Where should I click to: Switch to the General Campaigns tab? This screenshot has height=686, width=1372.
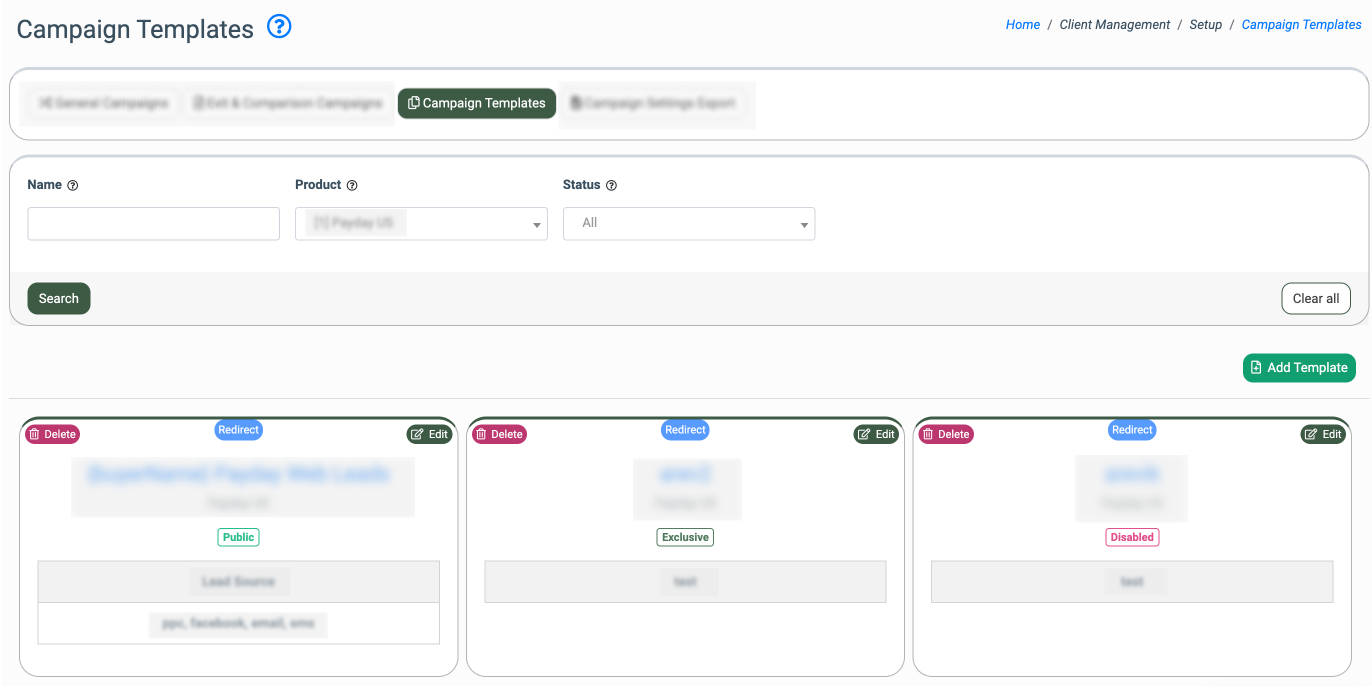[103, 103]
